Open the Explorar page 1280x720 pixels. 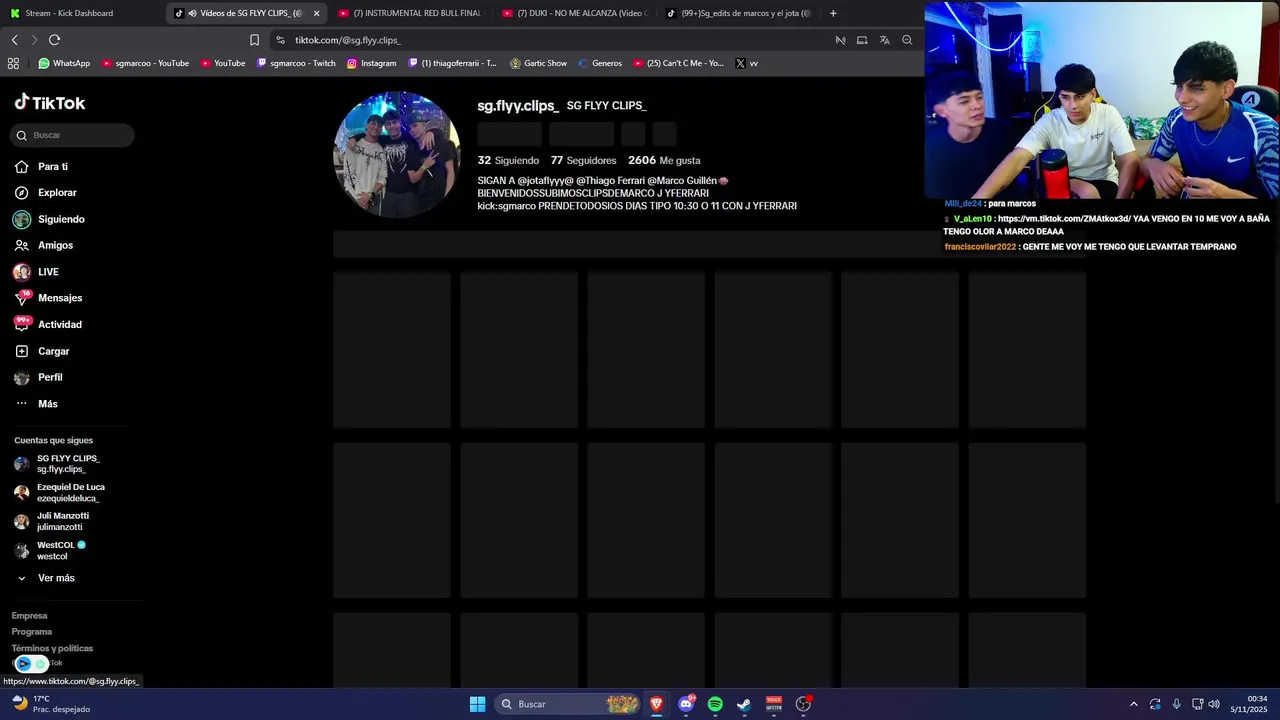[57, 193]
